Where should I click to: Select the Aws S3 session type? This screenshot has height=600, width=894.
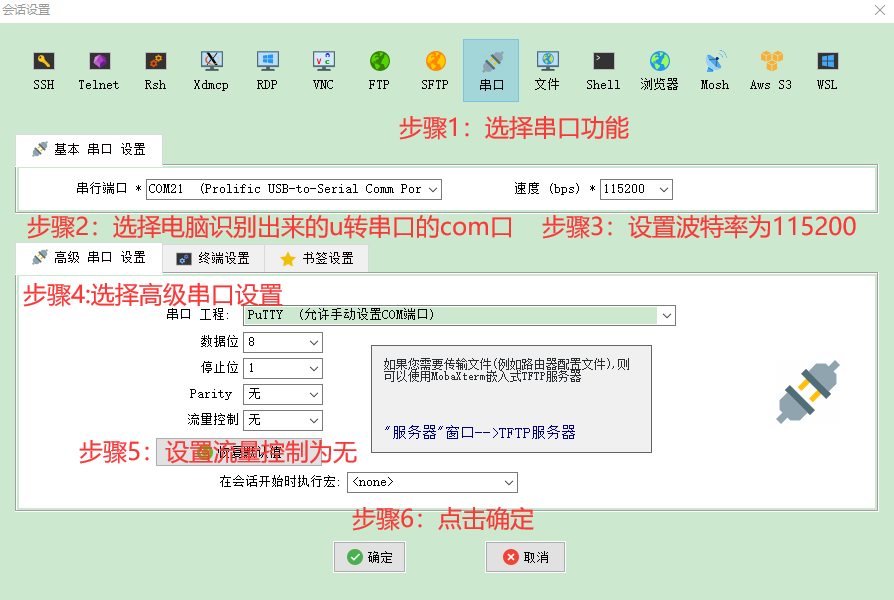(x=771, y=71)
